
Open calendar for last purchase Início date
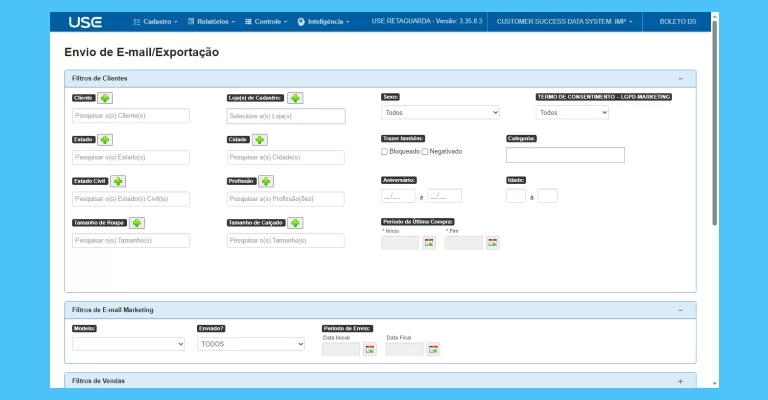429,242
